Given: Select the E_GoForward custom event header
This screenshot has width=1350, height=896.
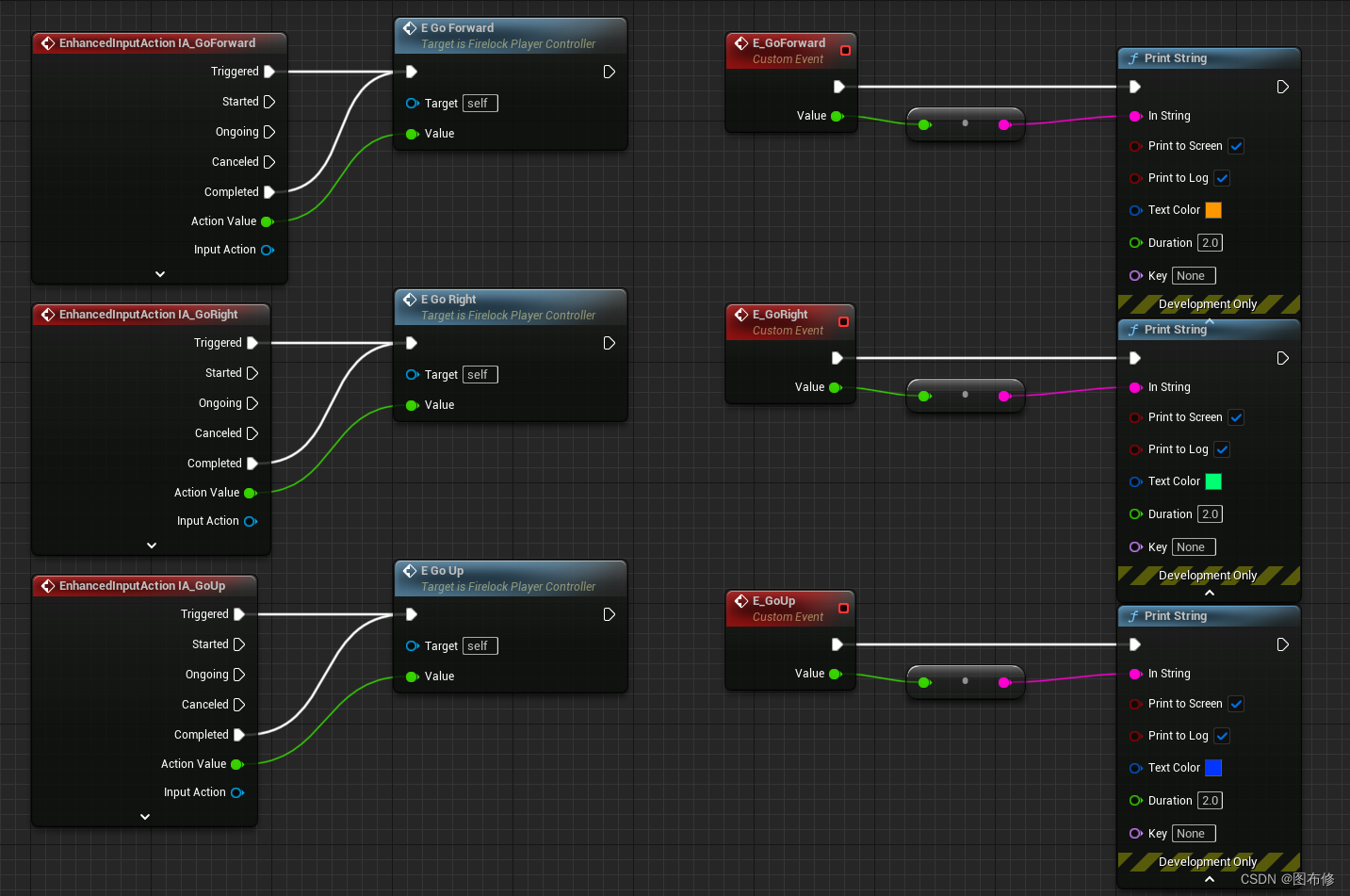Looking at the screenshot, I should [x=791, y=51].
